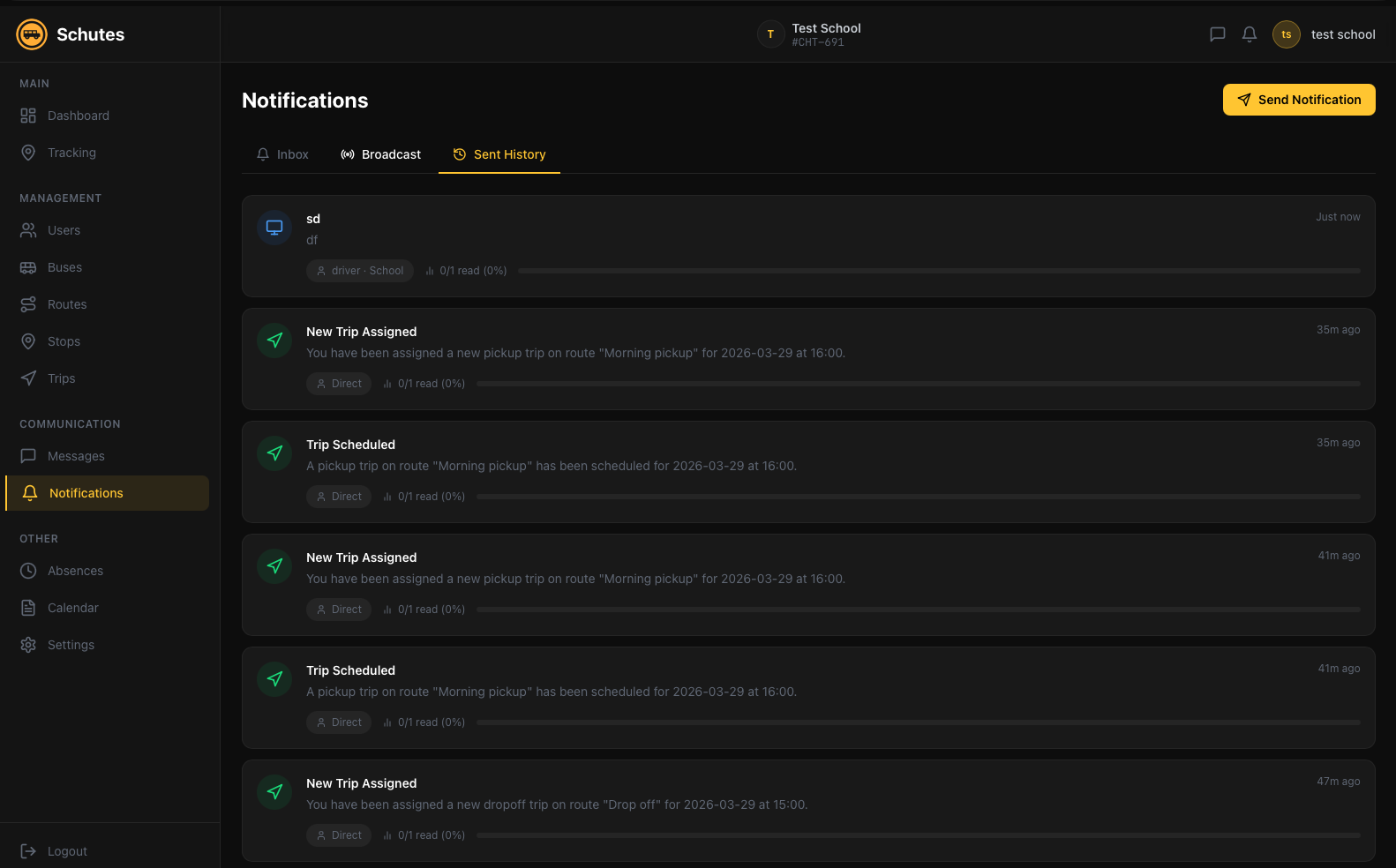Viewport: 1396px width, 868px height.
Task: Switch to the Broadcast tab
Action: [381, 154]
